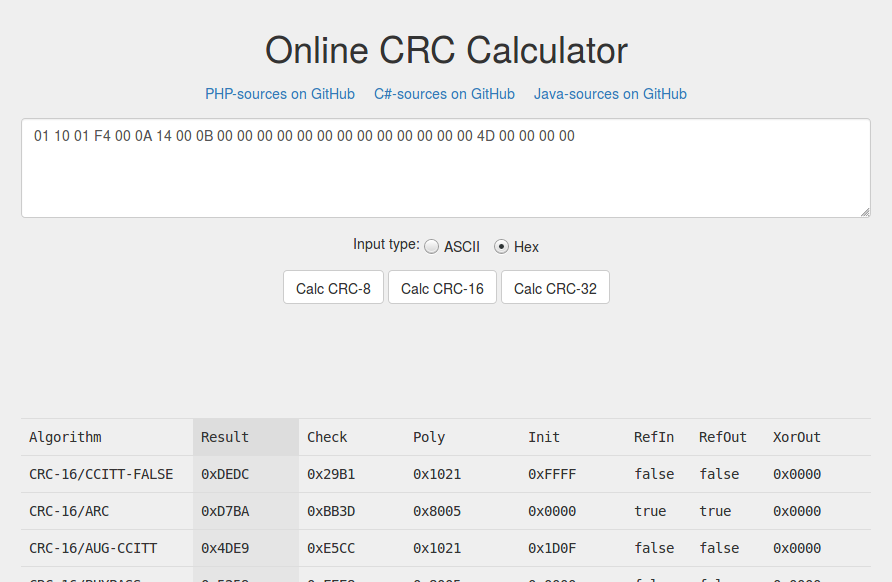Click the textarea resize handle corner

865,211
